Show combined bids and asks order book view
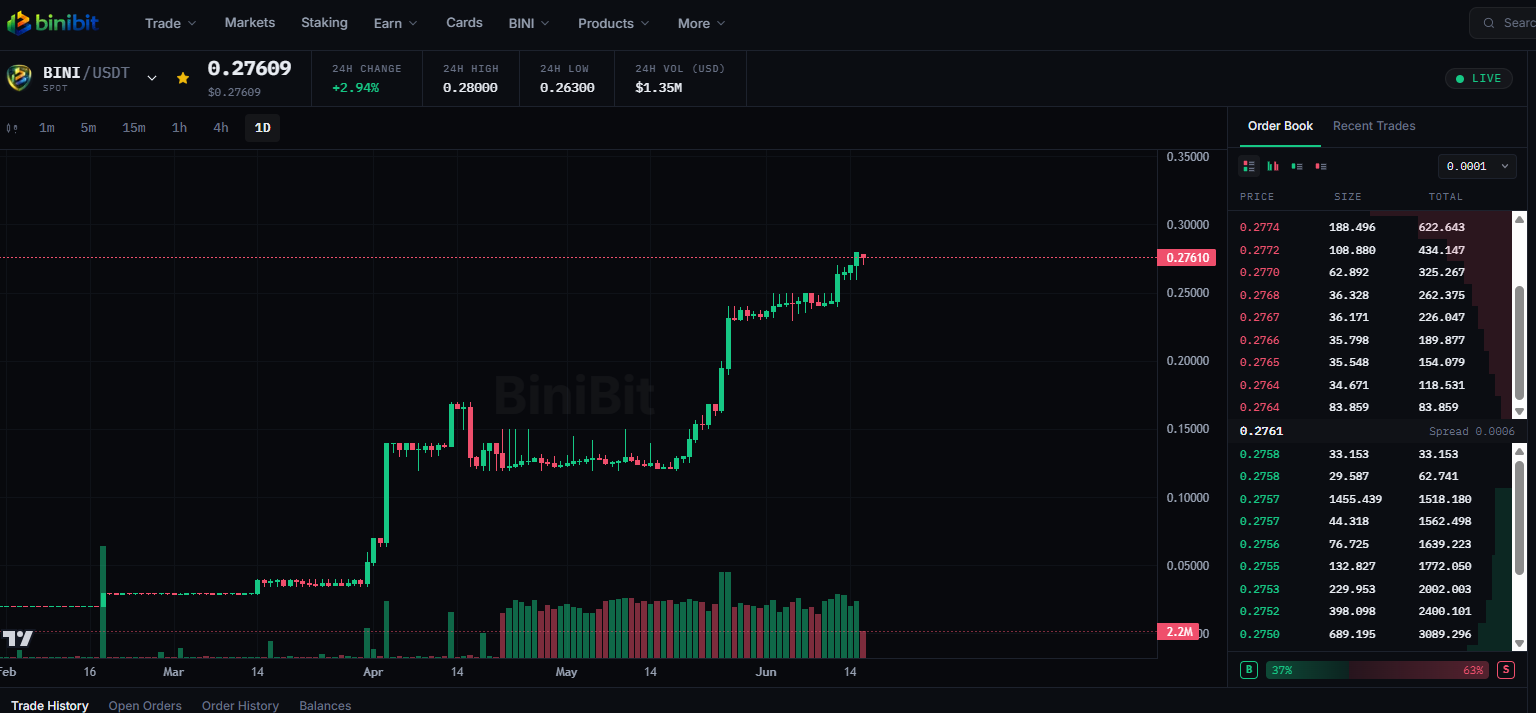Viewport: 1536px width, 713px height. [1248, 166]
